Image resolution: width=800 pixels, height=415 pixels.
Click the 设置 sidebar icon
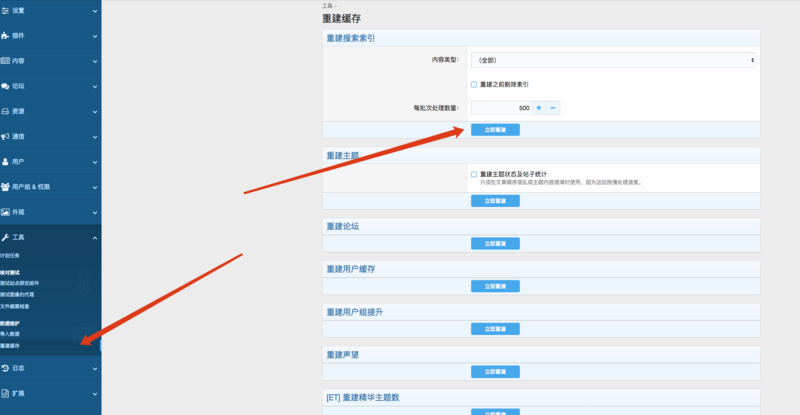(6, 10)
